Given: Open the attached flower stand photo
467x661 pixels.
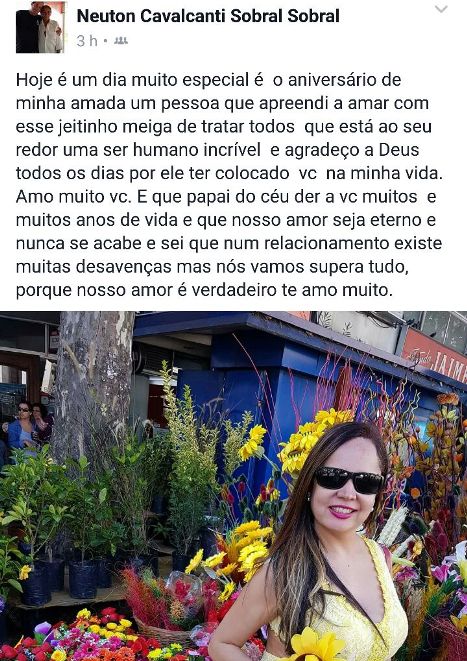Looking at the screenshot, I should click(x=234, y=486).
